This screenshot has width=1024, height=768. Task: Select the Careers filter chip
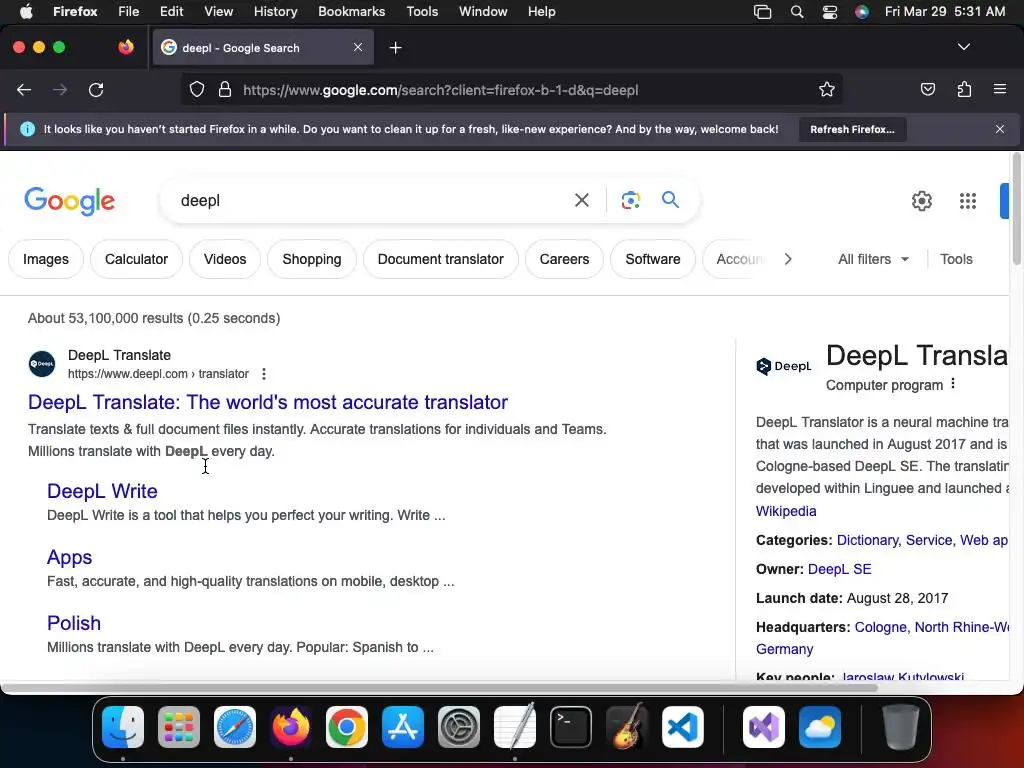click(x=564, y=259)
